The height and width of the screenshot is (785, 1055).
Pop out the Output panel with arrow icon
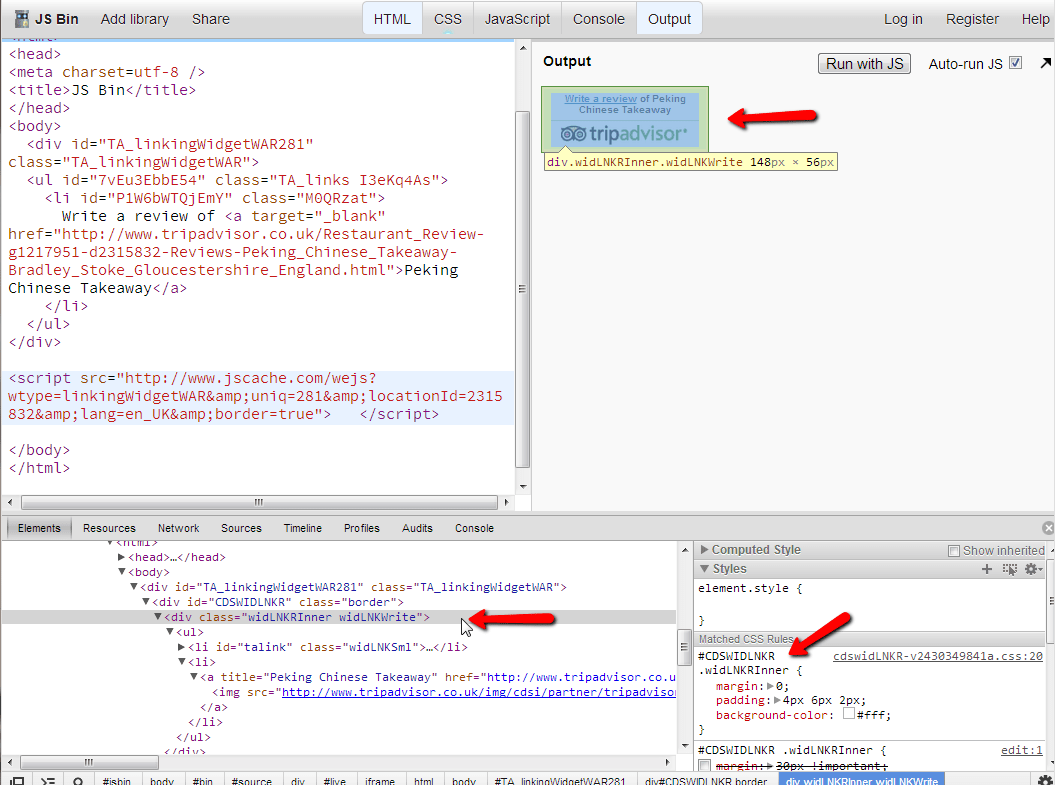[1046, 63]
